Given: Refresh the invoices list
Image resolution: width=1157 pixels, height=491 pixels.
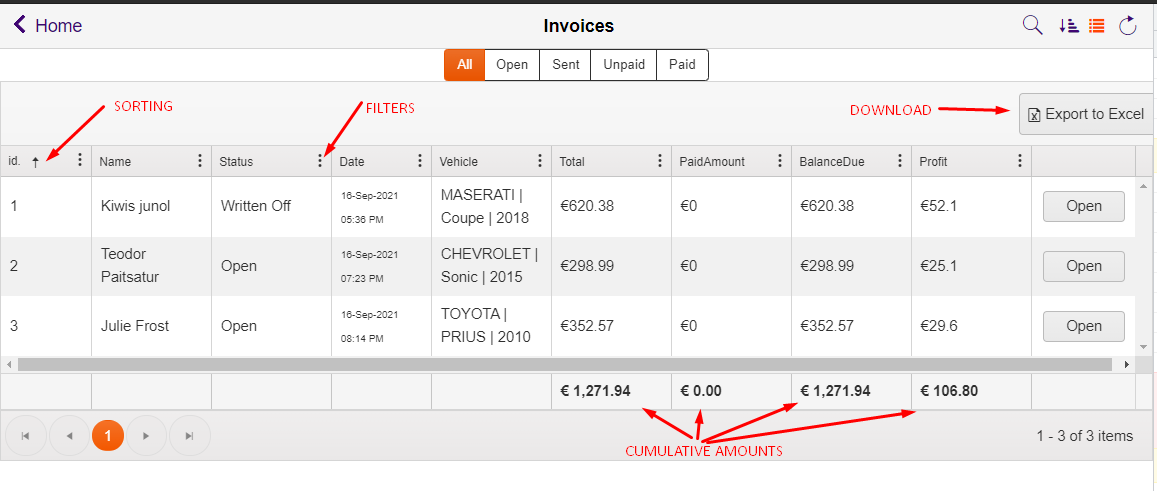Looking at the screenshot, I should coord(1127,26).
